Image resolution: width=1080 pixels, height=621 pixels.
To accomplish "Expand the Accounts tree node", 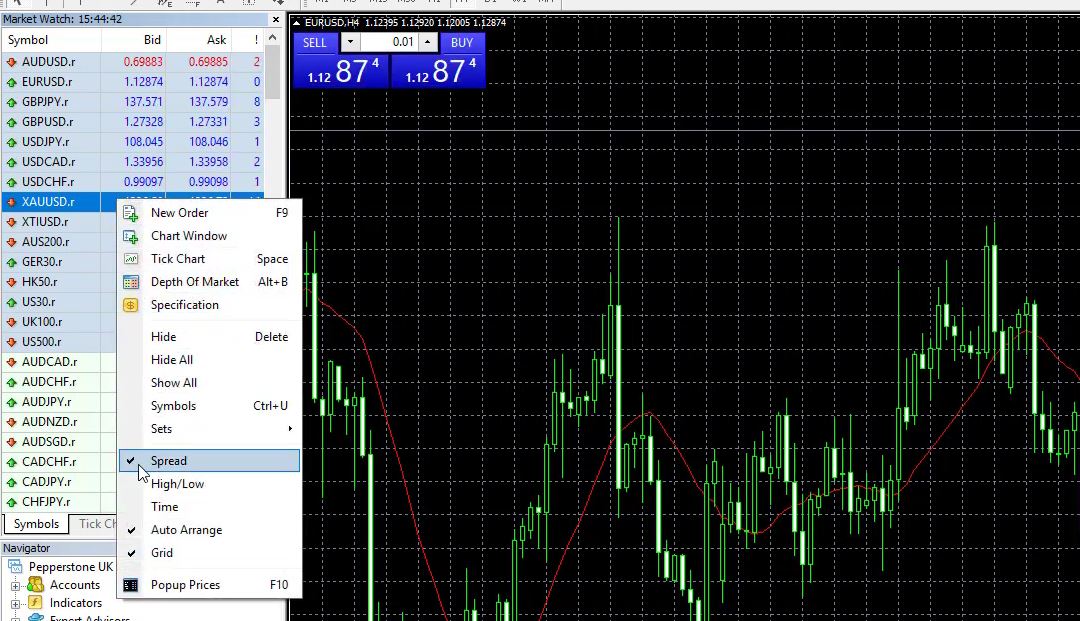I will point(15,586).
